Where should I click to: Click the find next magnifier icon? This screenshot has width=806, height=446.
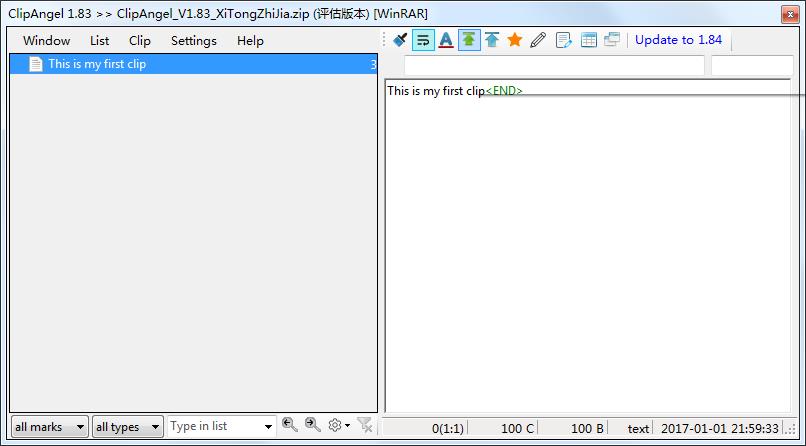pyautogui.click(x=313, y=425)
